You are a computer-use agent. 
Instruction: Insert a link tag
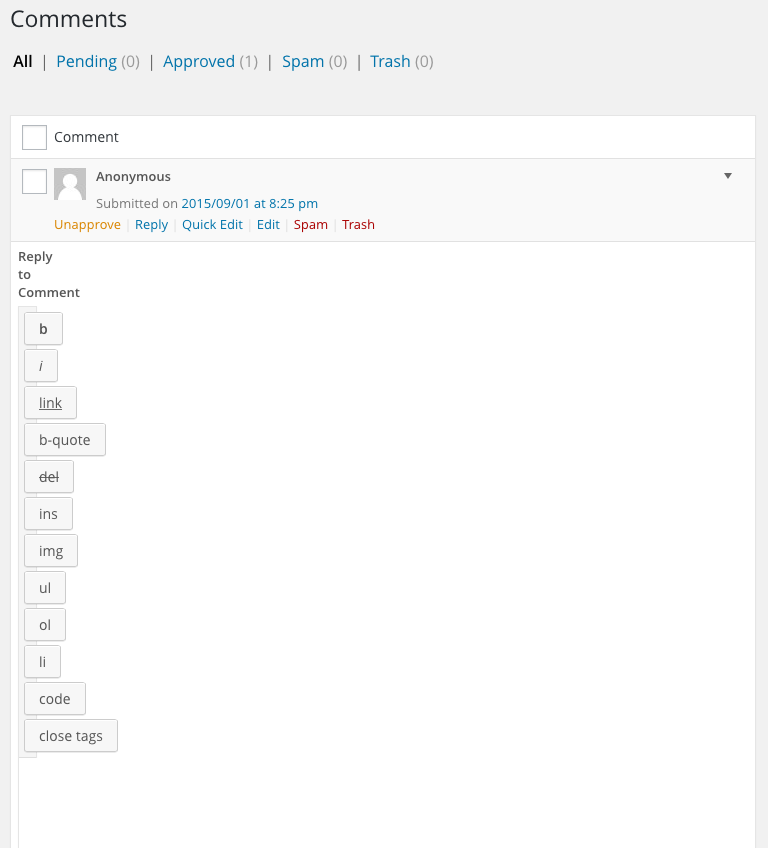coord(50,403)
